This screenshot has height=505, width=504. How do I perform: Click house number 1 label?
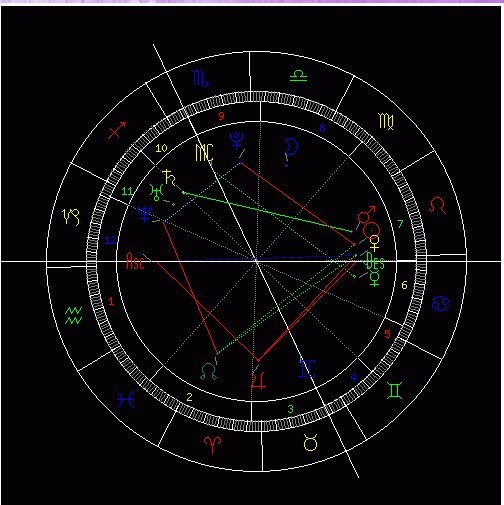[x=111, y=302]
